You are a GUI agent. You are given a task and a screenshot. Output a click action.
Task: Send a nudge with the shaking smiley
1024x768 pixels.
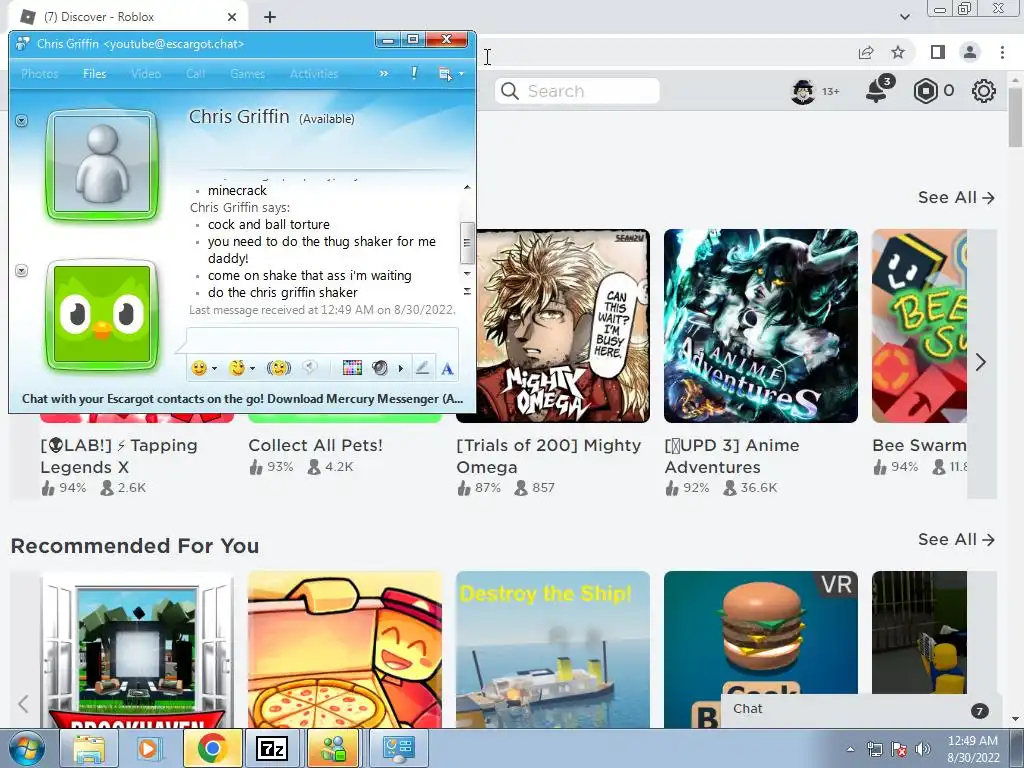click(279, 368)
